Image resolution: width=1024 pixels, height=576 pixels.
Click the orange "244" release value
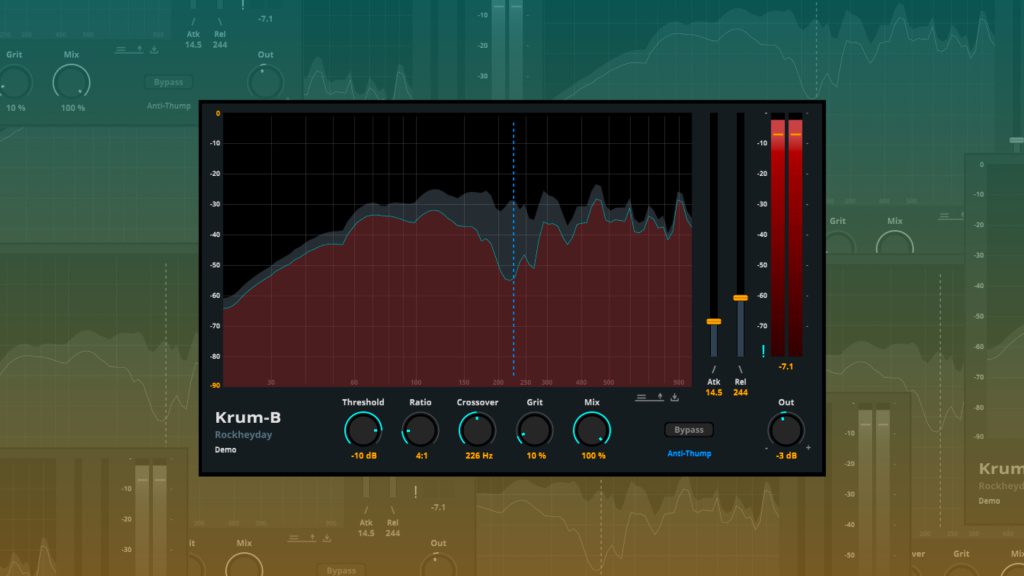(x=740, y=392)
